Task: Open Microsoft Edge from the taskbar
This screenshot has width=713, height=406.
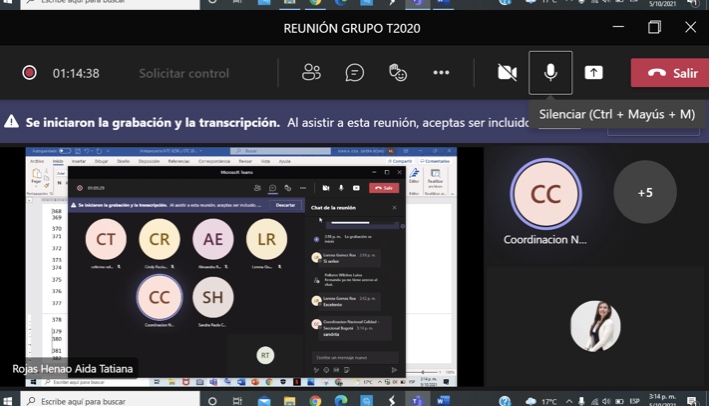Action: (x=341, y=401)
